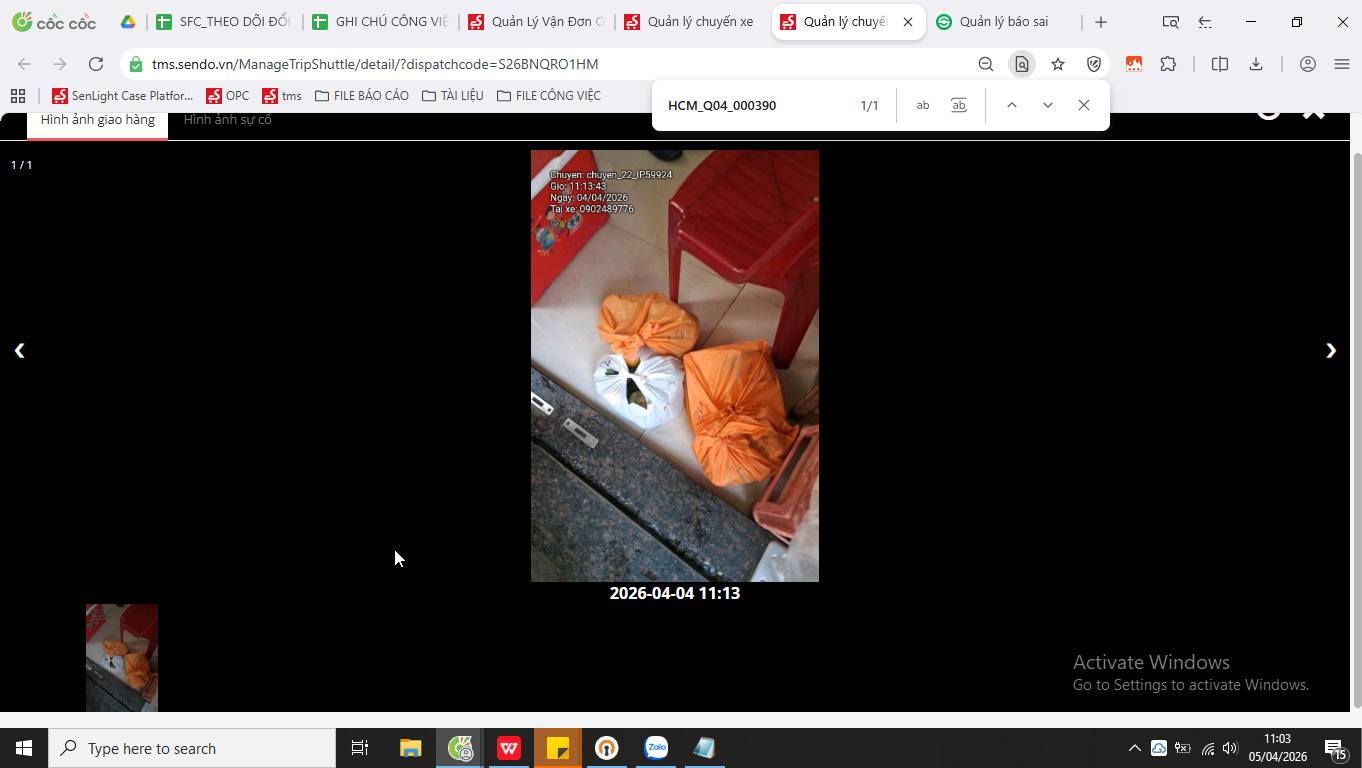1362x768 pixels.
Task: Open a new browser tab
Action: point(1101,22)
